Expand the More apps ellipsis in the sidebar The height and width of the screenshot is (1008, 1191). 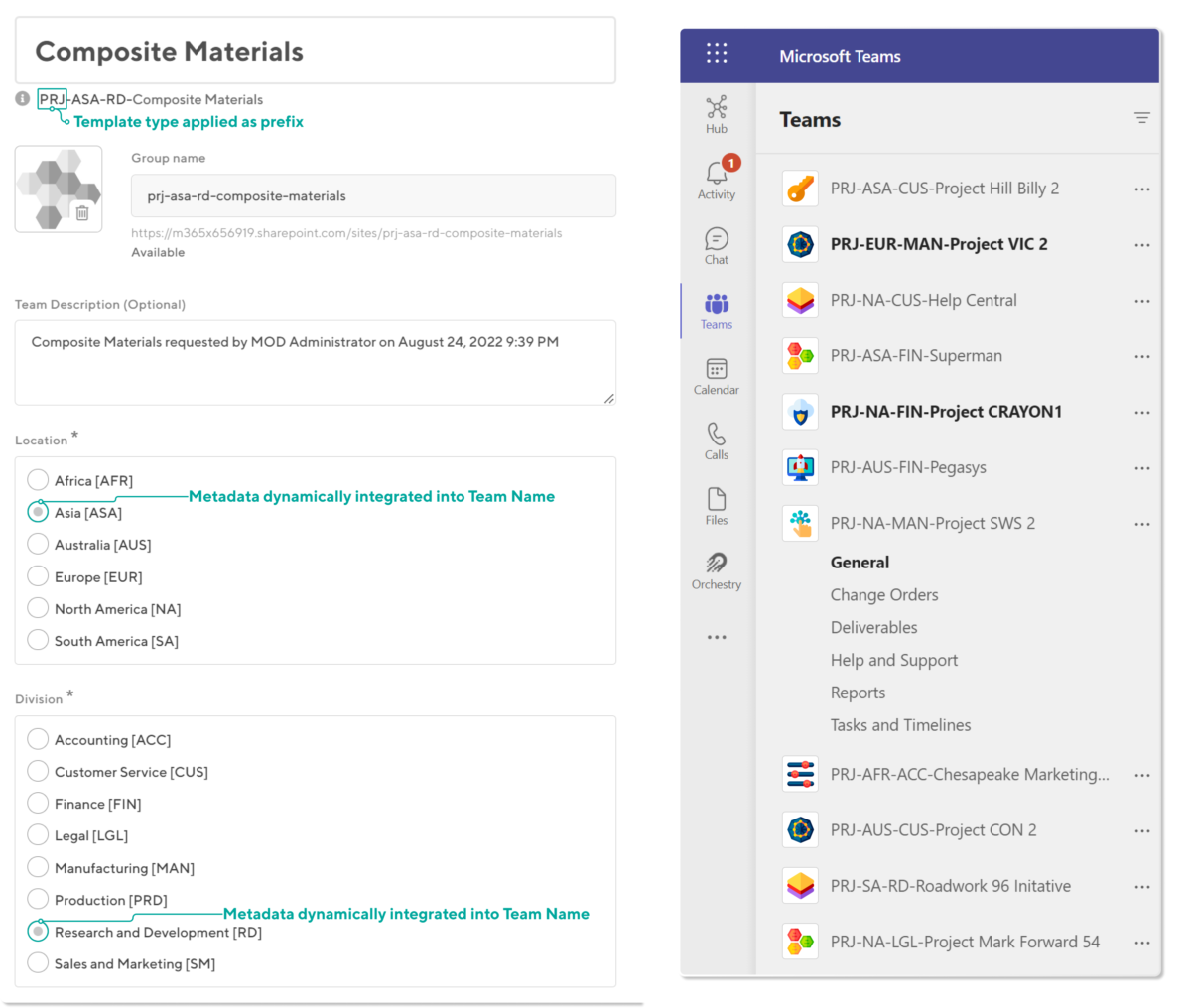tap(716, 636)
